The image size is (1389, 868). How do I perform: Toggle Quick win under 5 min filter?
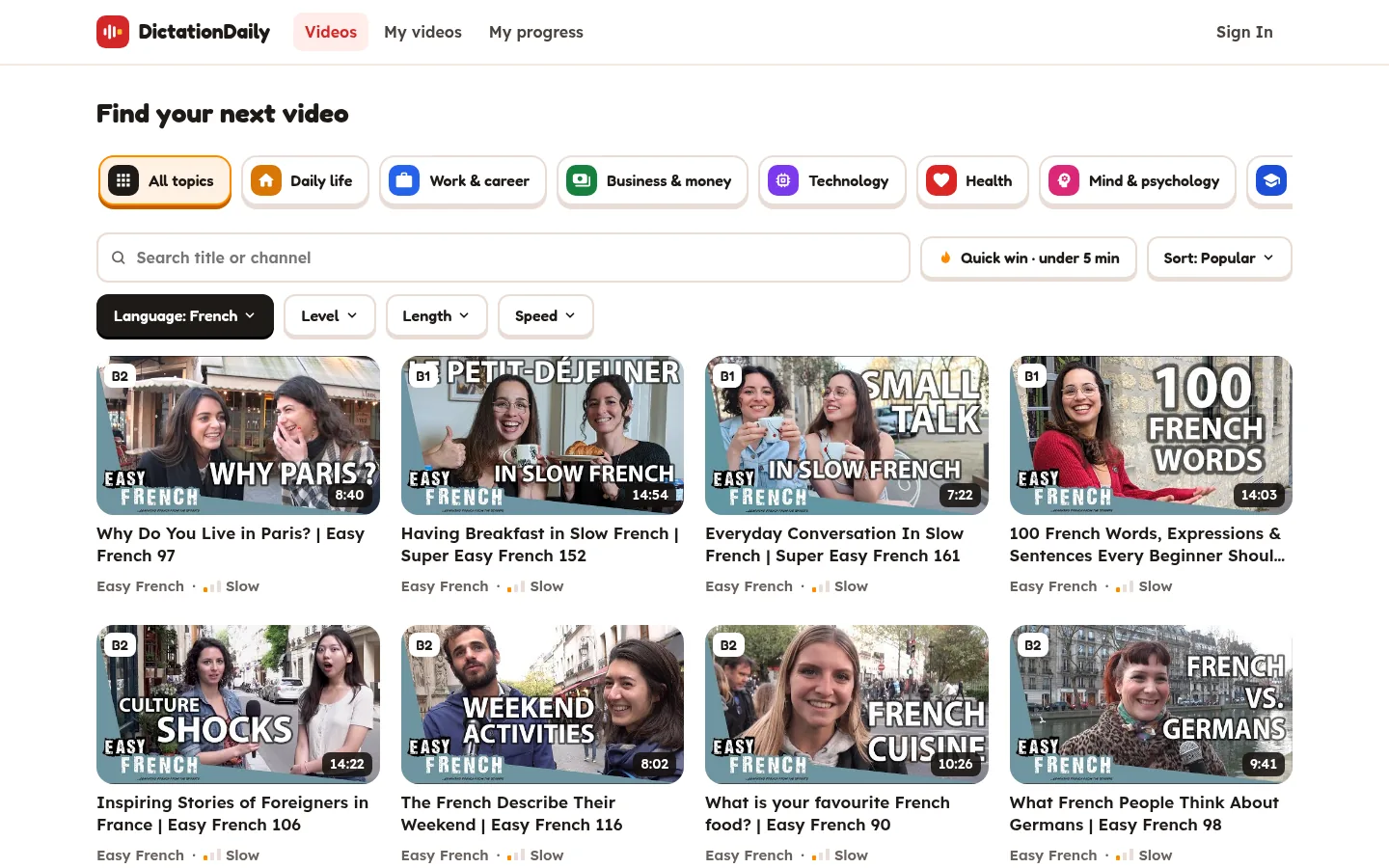pyautogui.click(x=1028, y=258)
